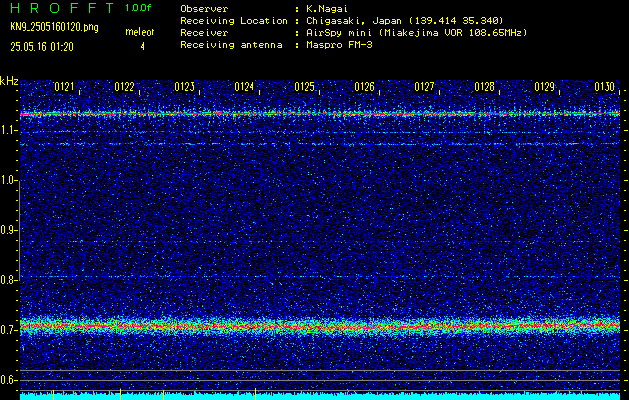The width and height of the screenshot is (629, 400).
Task: Click the rightmost yellow meteor marker near 0124
Action: (256, 394)
